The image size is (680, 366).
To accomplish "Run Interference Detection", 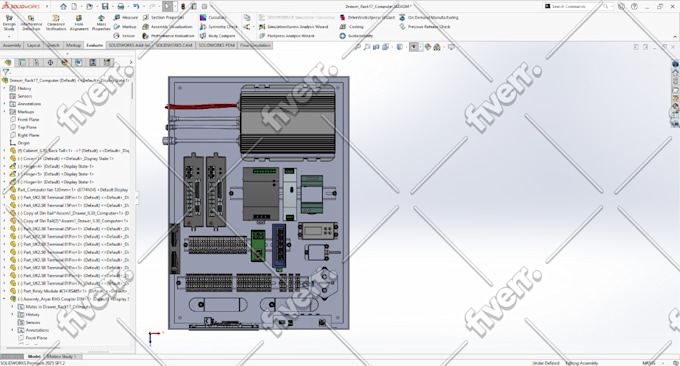I will 31,22.
